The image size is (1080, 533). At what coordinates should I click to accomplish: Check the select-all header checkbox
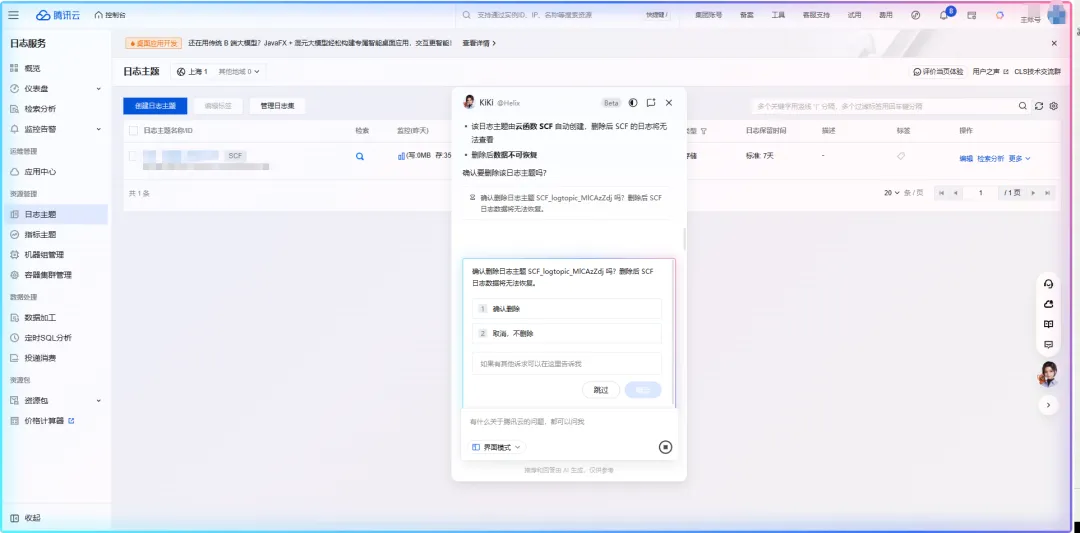(x=134, y=130)
